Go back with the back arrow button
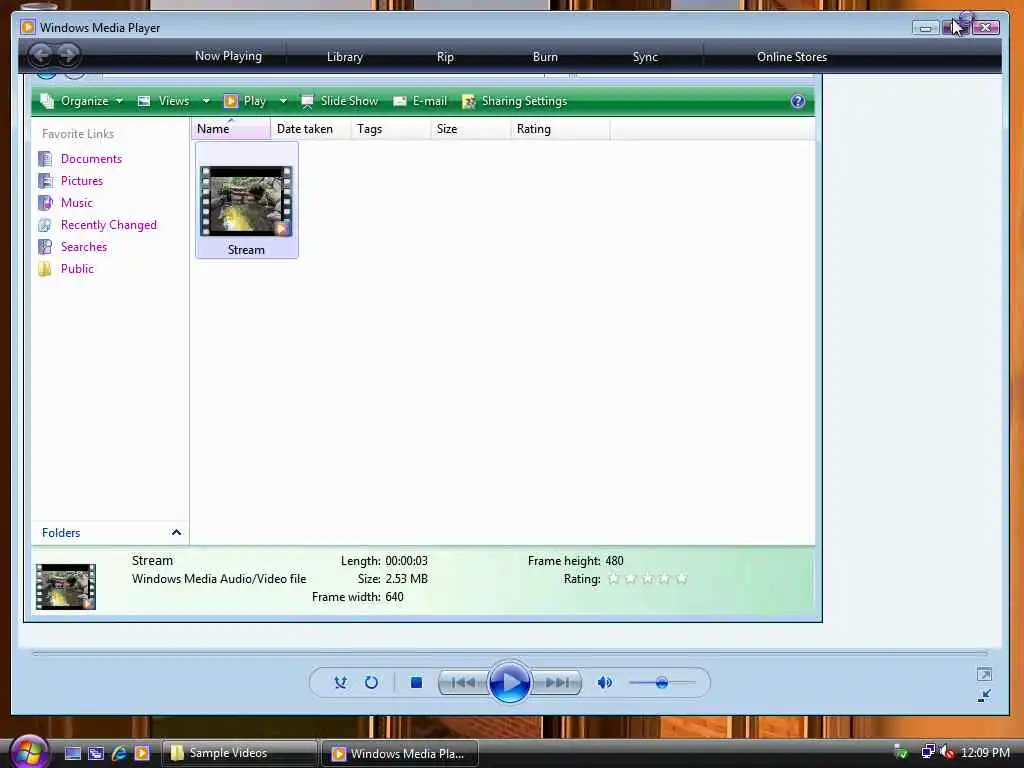 40,55
